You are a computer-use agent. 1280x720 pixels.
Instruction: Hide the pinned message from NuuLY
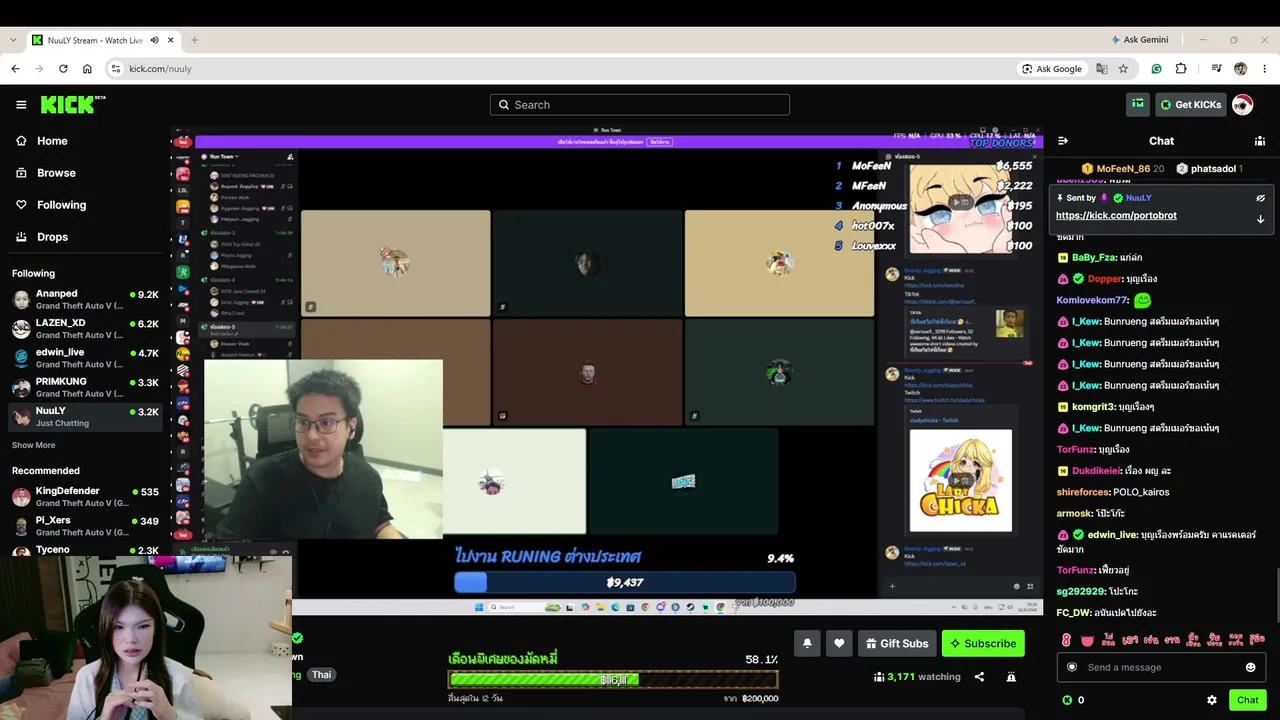(x=1260, y=198)
